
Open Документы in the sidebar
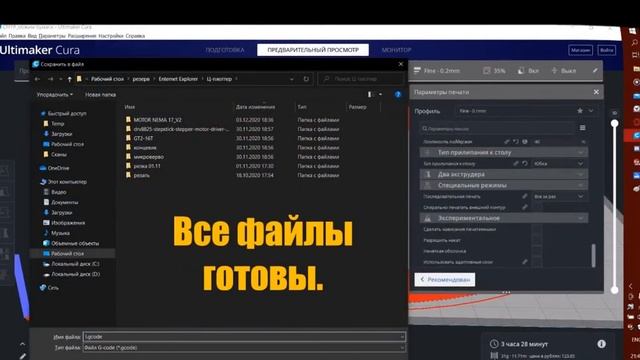60,202
